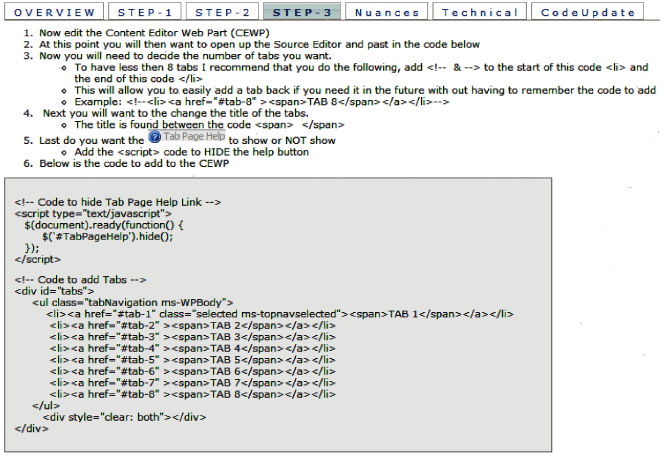Click the Tab Page Help button
The image size is (665, 458).
tap(187, 137)
